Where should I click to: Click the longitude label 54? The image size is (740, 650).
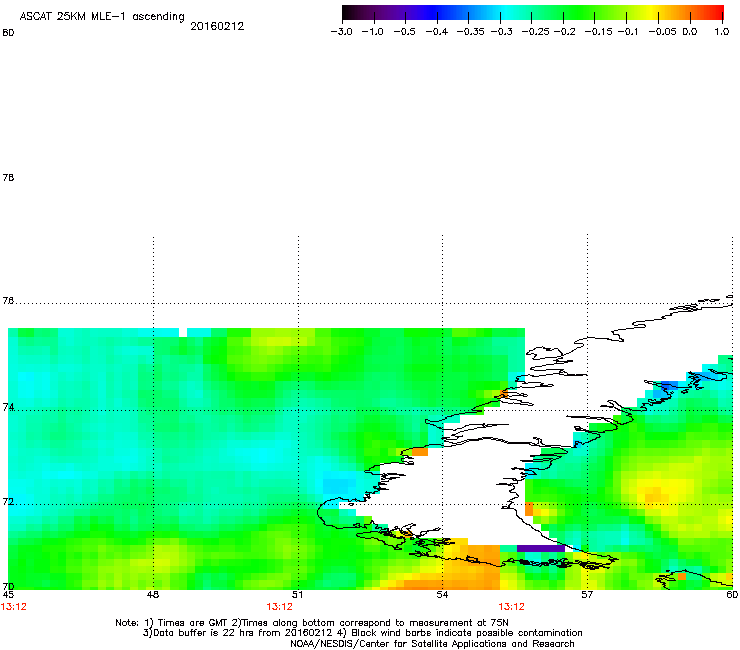click(442, 595)
